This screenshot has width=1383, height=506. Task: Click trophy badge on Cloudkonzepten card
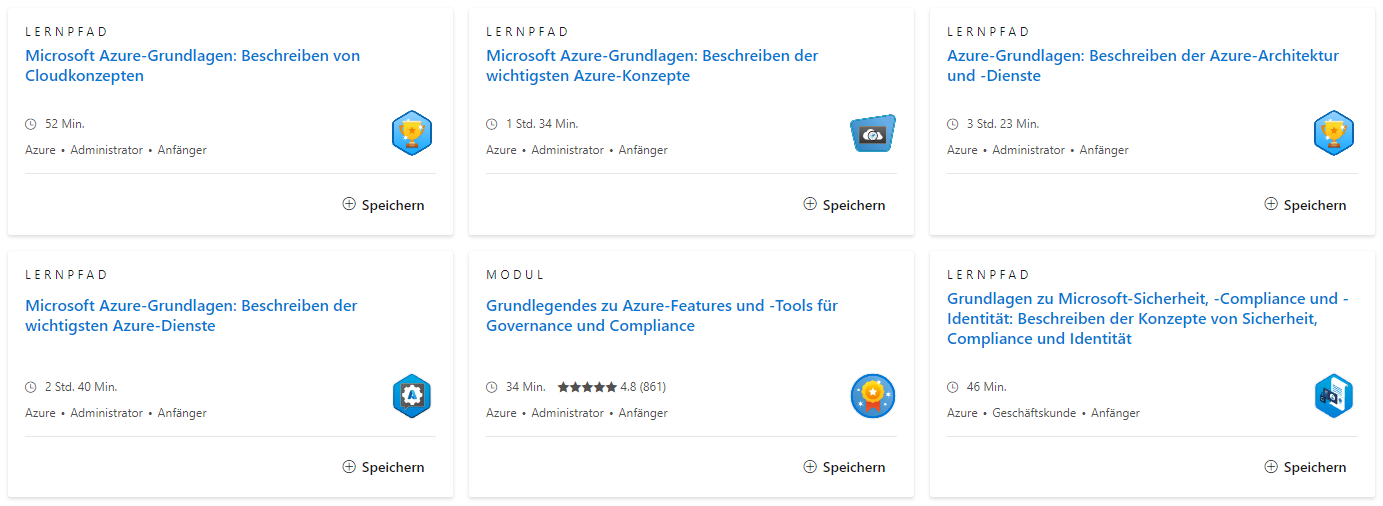[411, 133]
